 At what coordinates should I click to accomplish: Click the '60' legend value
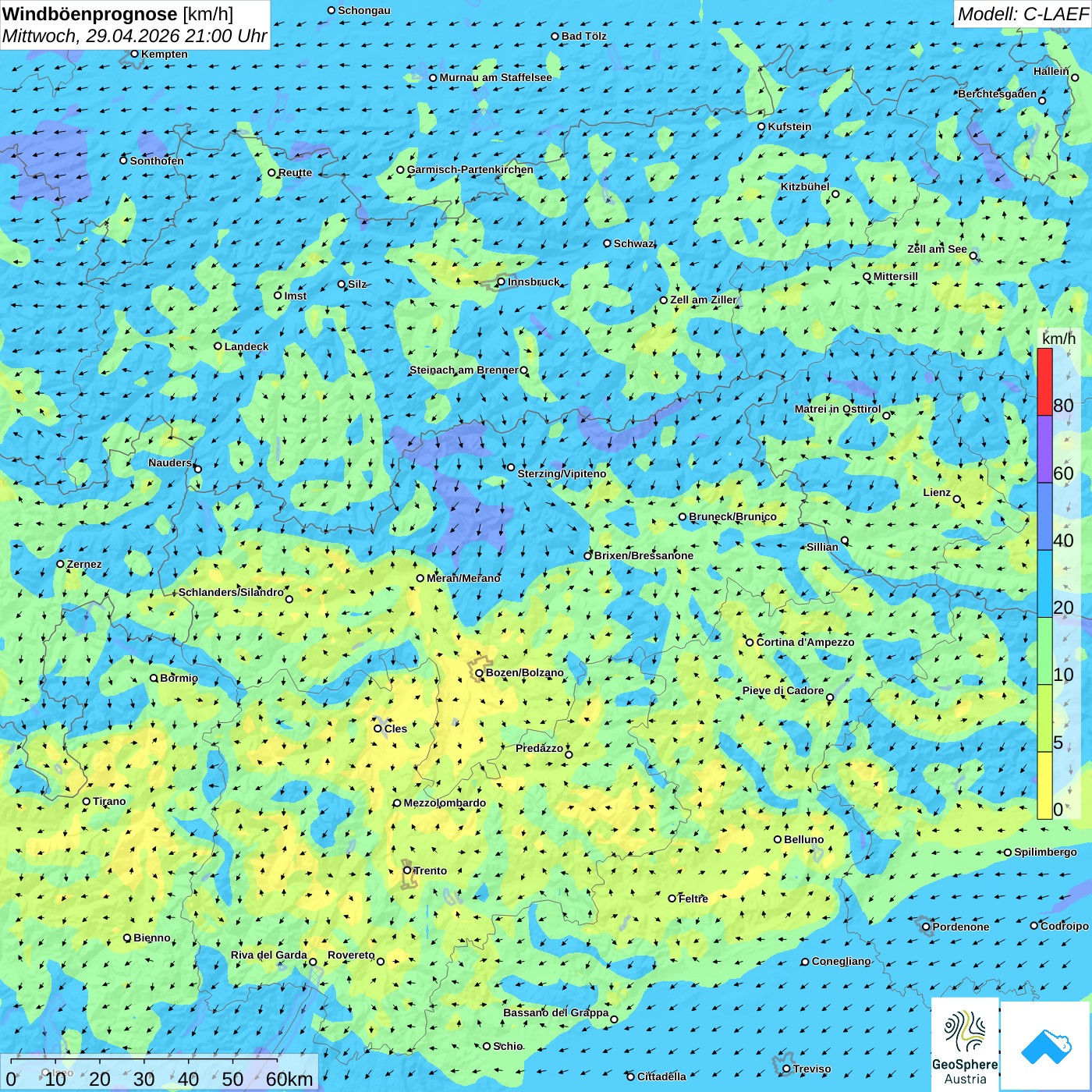[1063, 473]
